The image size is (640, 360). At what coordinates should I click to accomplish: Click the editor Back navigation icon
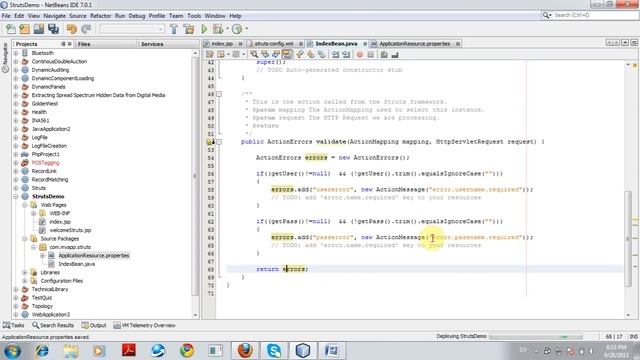pos(221,54)
